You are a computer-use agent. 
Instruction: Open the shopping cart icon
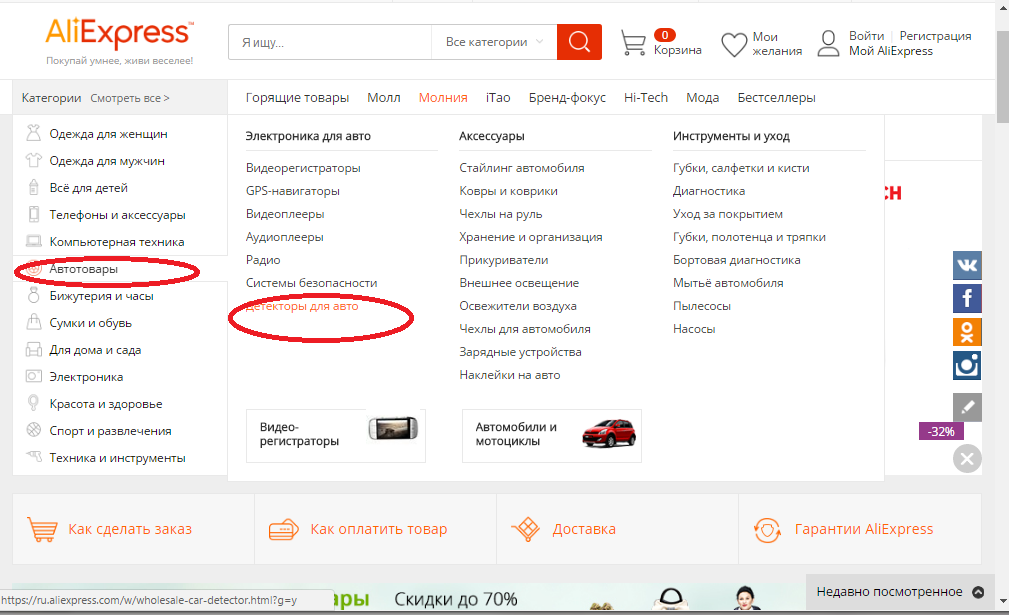click(633, 43)
